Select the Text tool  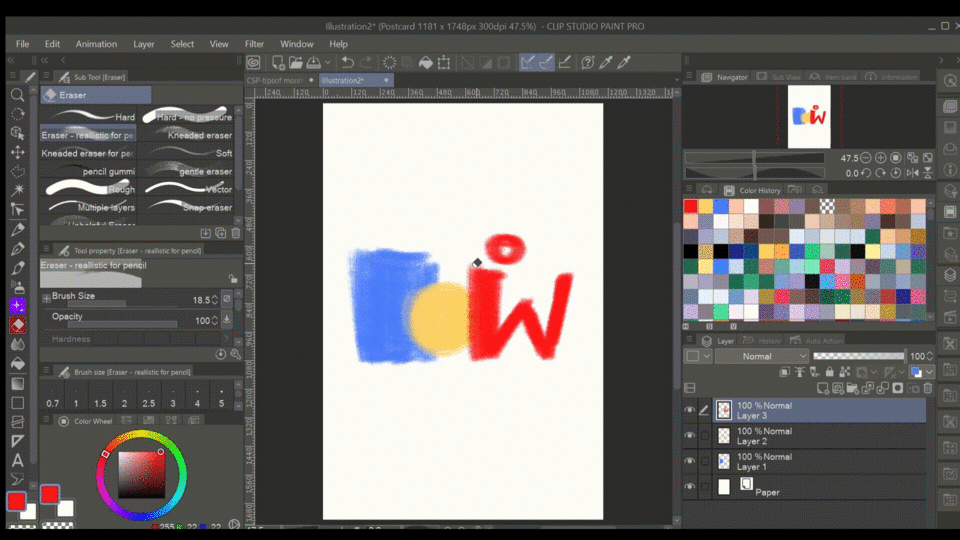18,460
